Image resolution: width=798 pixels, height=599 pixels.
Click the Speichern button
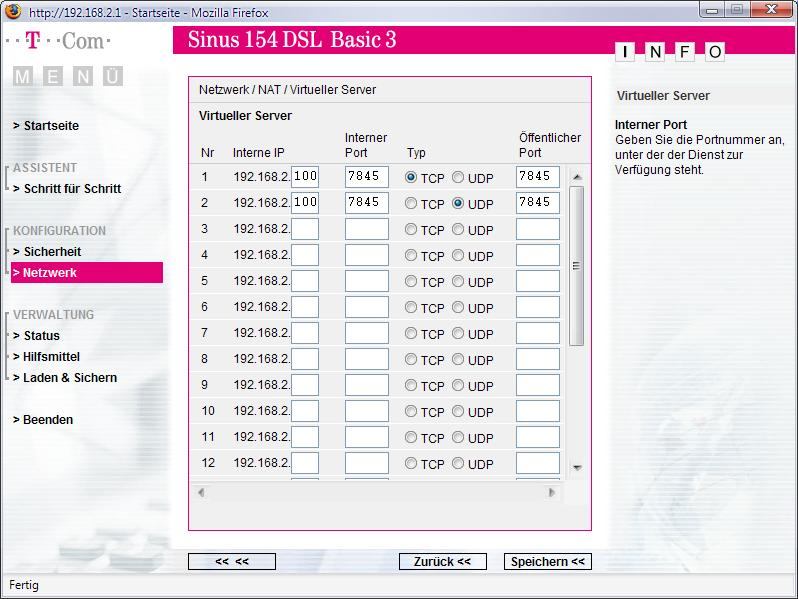[548, 561]
